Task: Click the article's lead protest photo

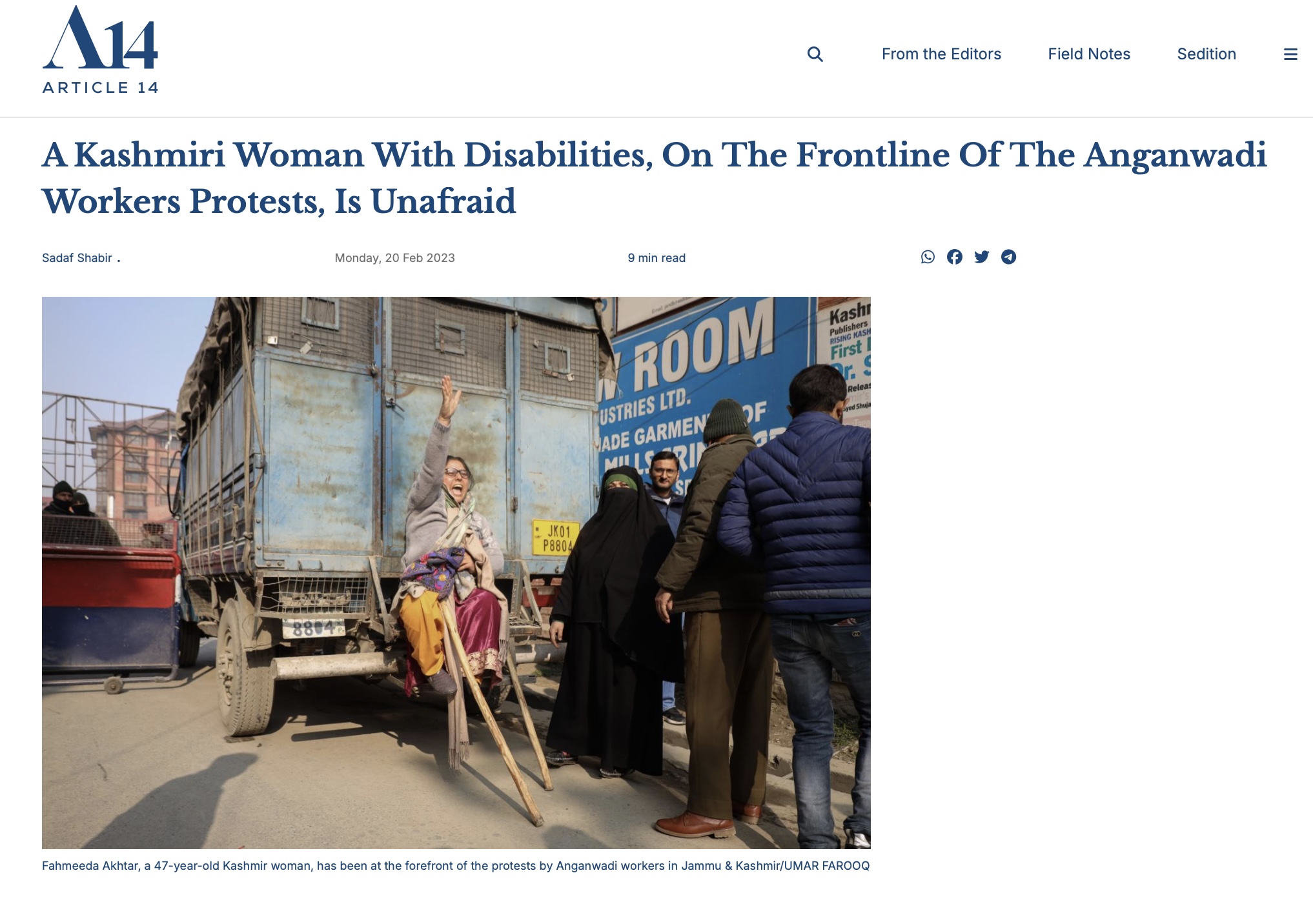Action: click(x=456, y=573)
